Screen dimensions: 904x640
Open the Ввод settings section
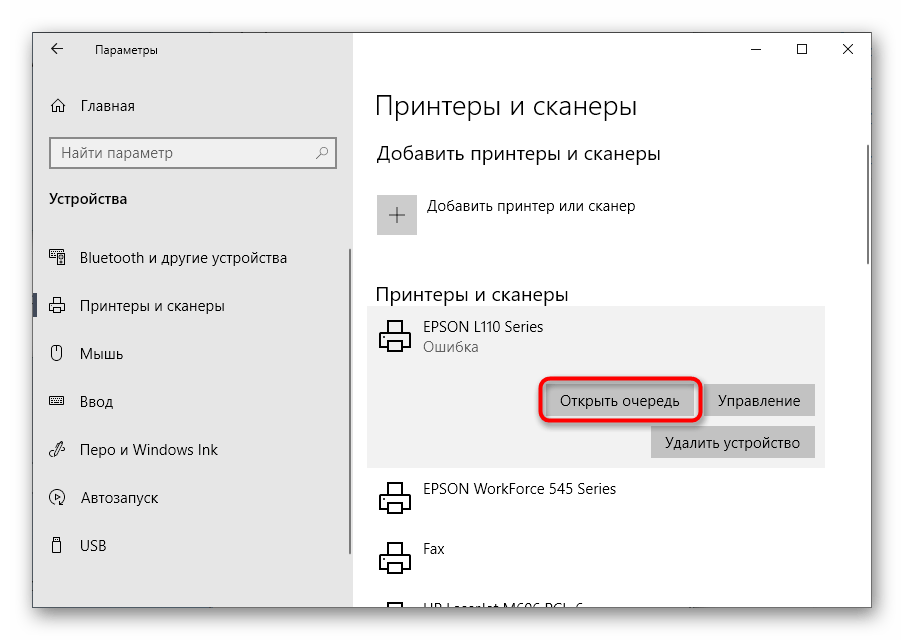tap(97, 402)
